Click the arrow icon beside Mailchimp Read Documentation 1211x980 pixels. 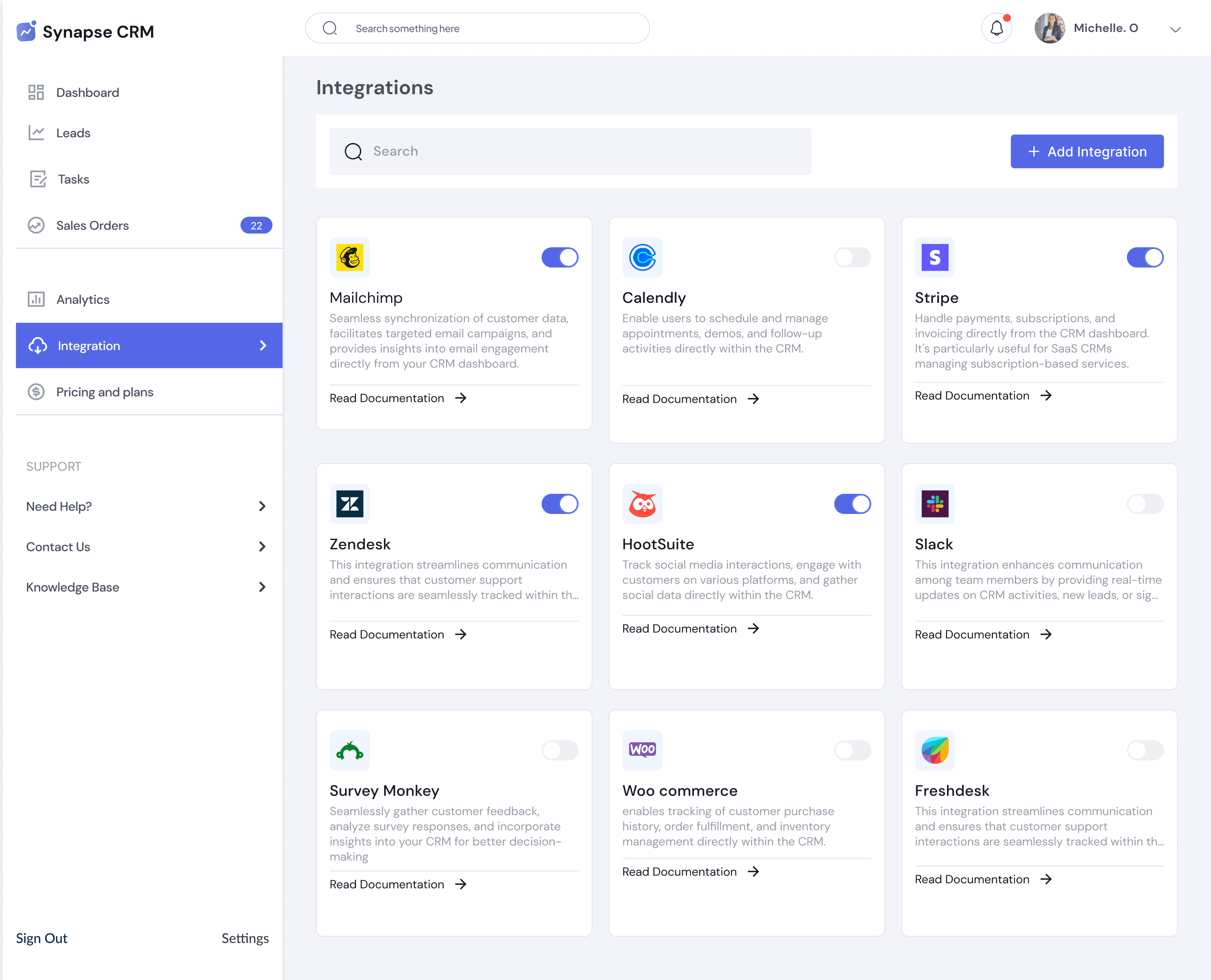(x=461, y=398)
